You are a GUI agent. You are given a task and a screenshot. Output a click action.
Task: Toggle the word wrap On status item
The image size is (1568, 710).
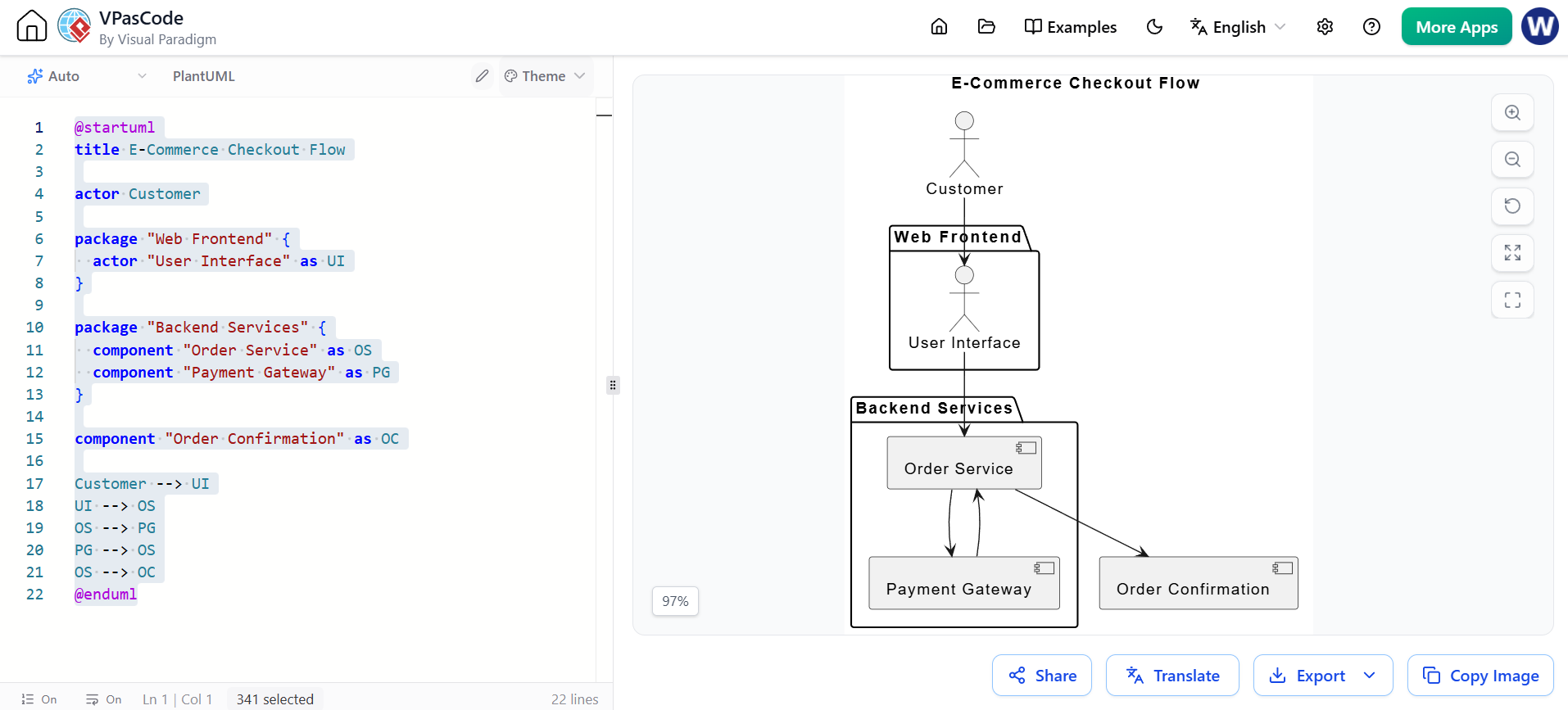[x=104, y=699]
